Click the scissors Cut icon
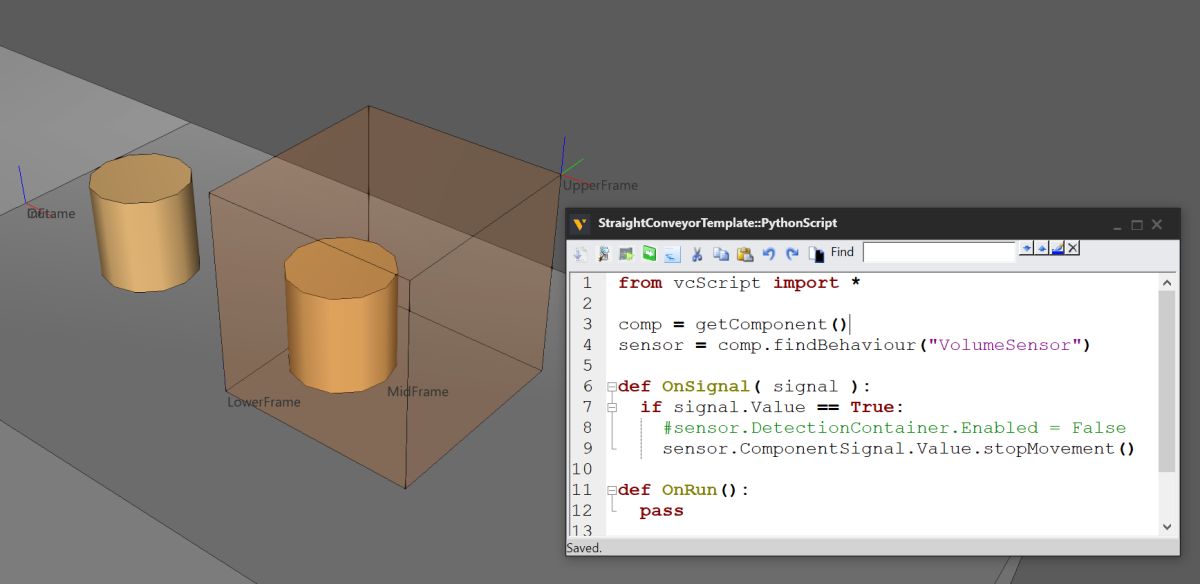Viewport: 1200px width, 584px height. point(697,254)
